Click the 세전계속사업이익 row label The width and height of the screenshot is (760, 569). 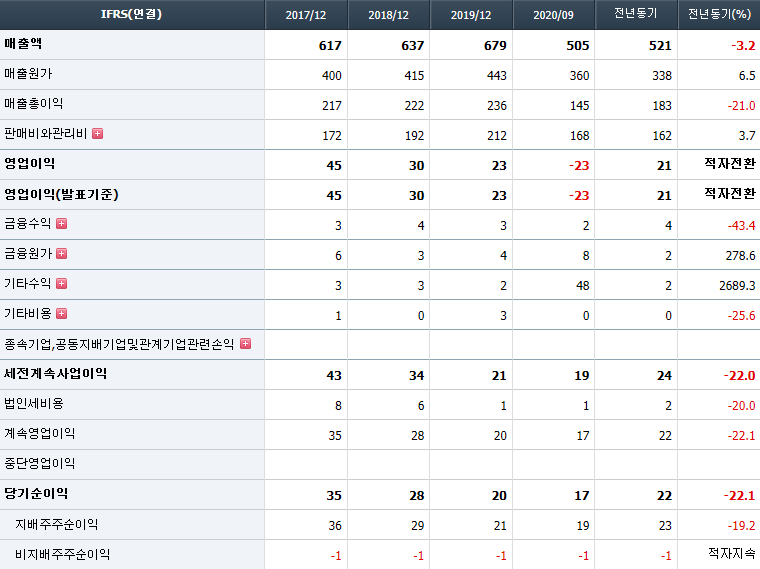point(56,374)
